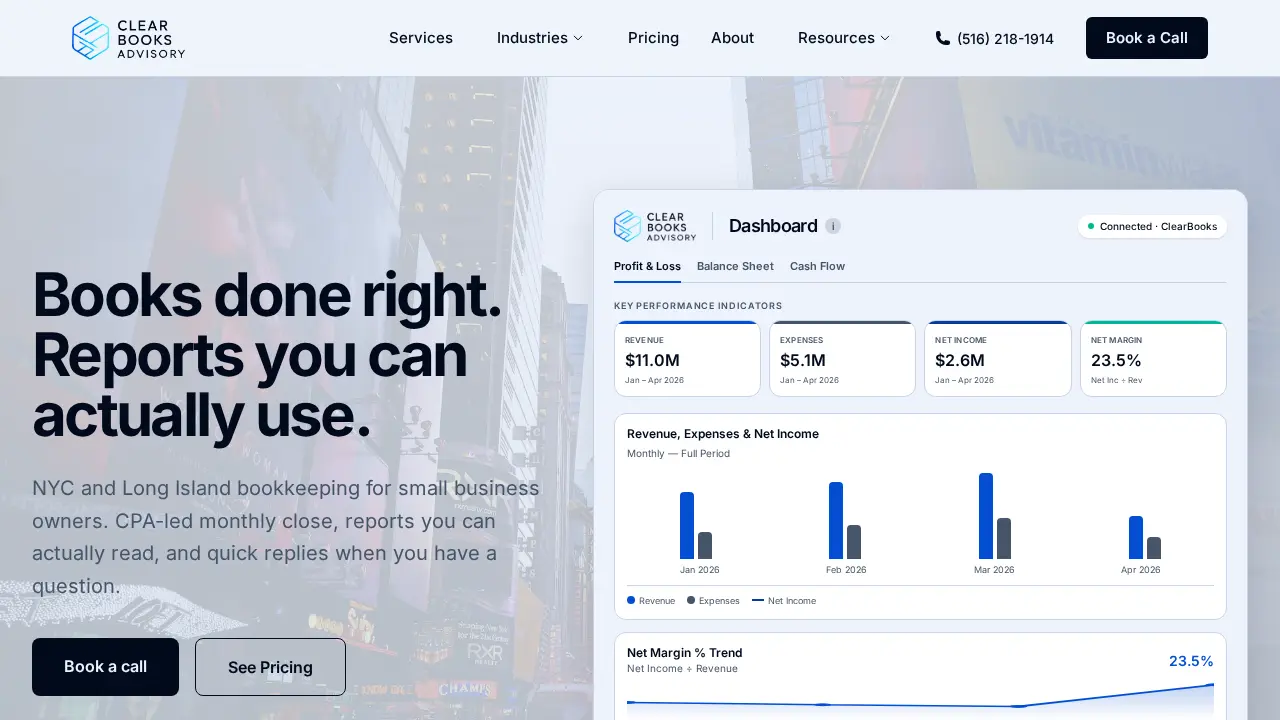Switch to the Cash Flow tab
Screen dimensions: 1280x720
(x=817, y=267)
